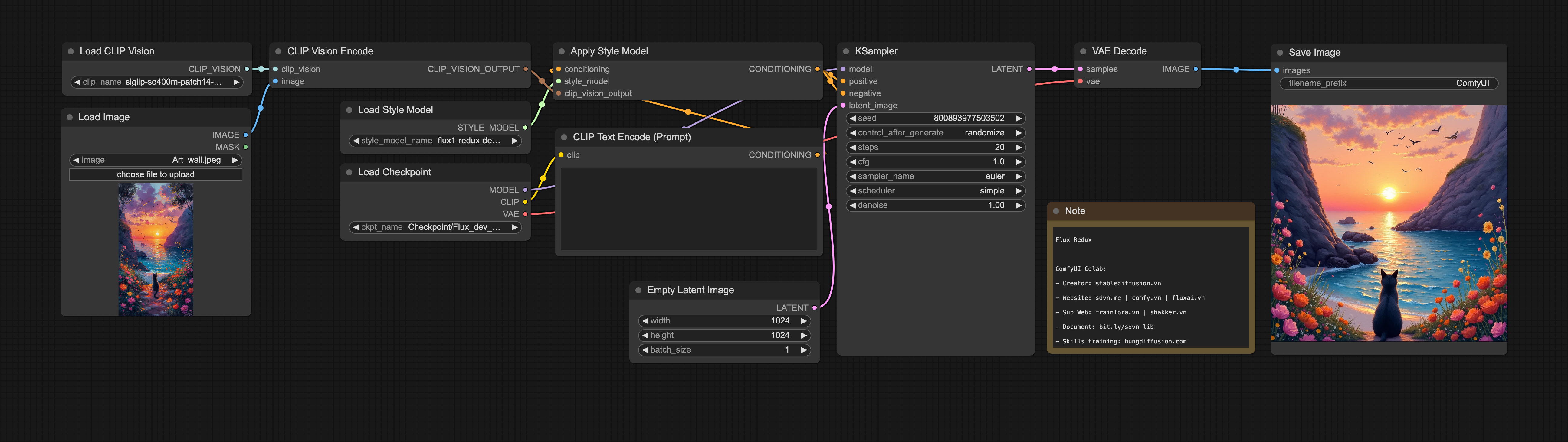Click the images input port on Save Image
Image resolution: width=1568 pixels, height=442 pixels.
pyautogui.click(x=1277, y=70)
